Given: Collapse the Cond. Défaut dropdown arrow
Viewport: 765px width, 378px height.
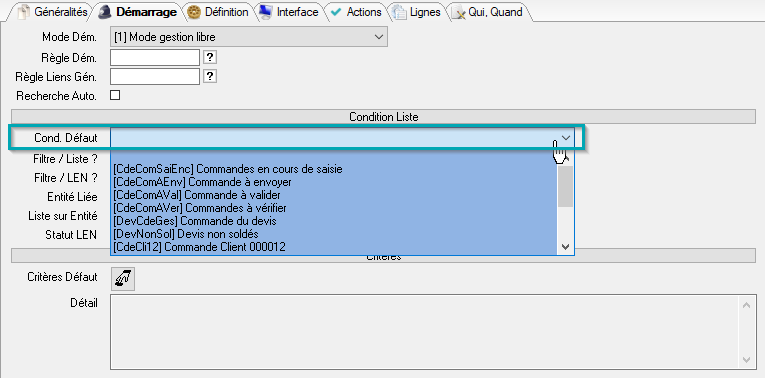Looking at the screenshot, I should tap(565, 138).
